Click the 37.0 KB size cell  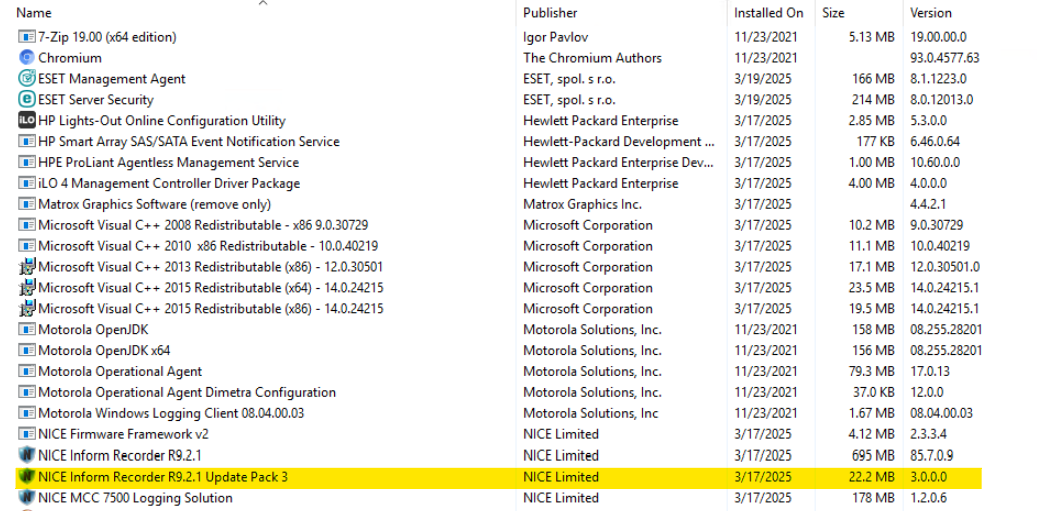[x=874, y=393]
